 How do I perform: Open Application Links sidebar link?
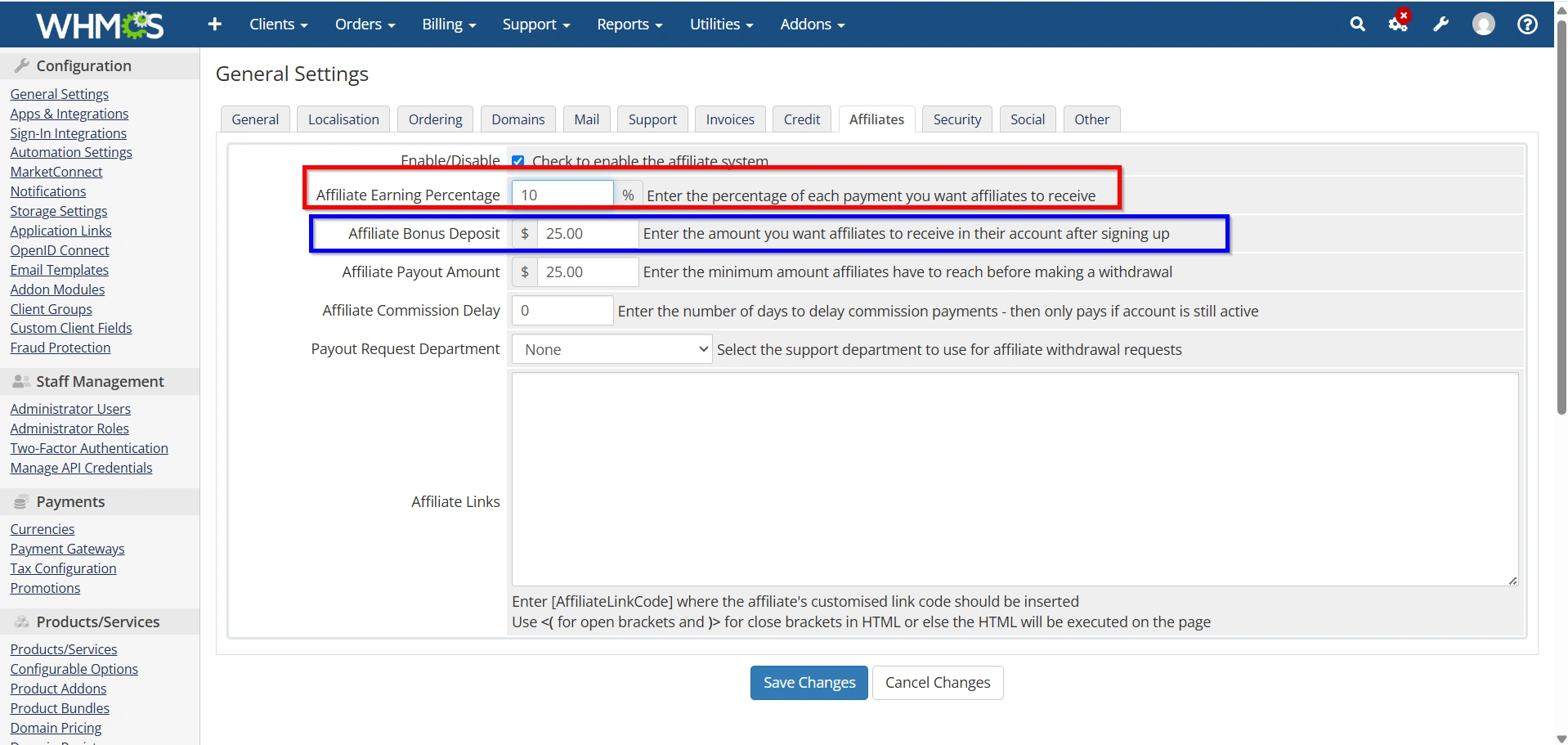coord(61,231)
